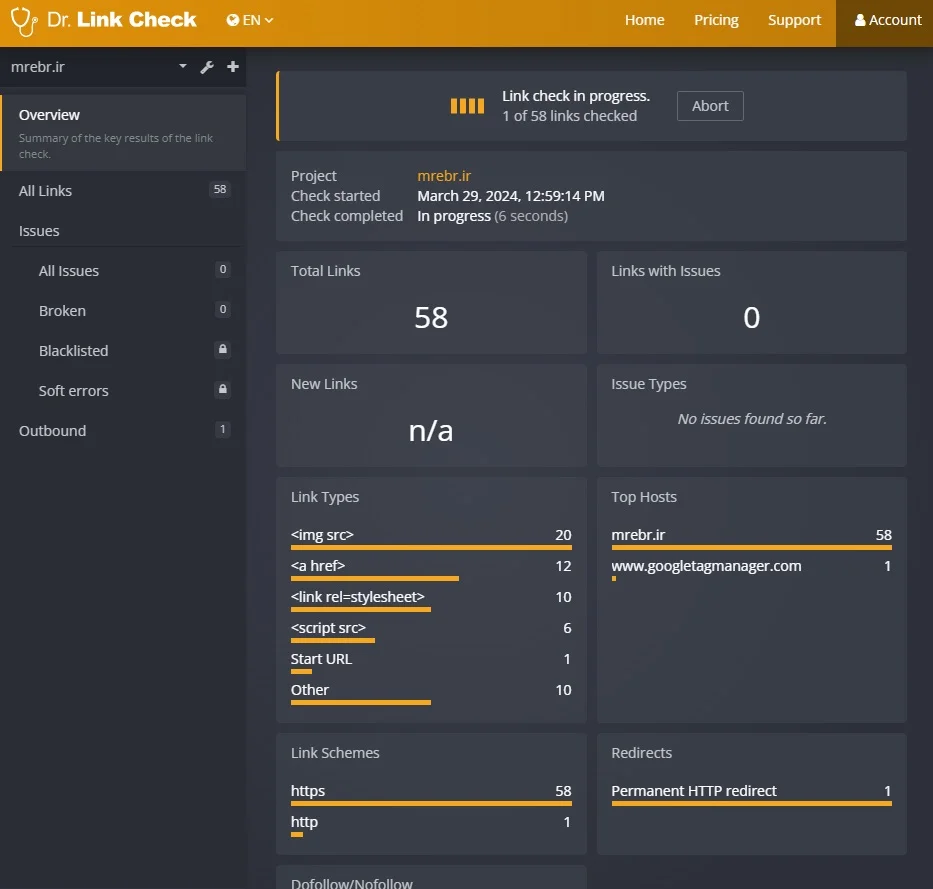
Task: Filter links by https scheme
Action: 431,793
